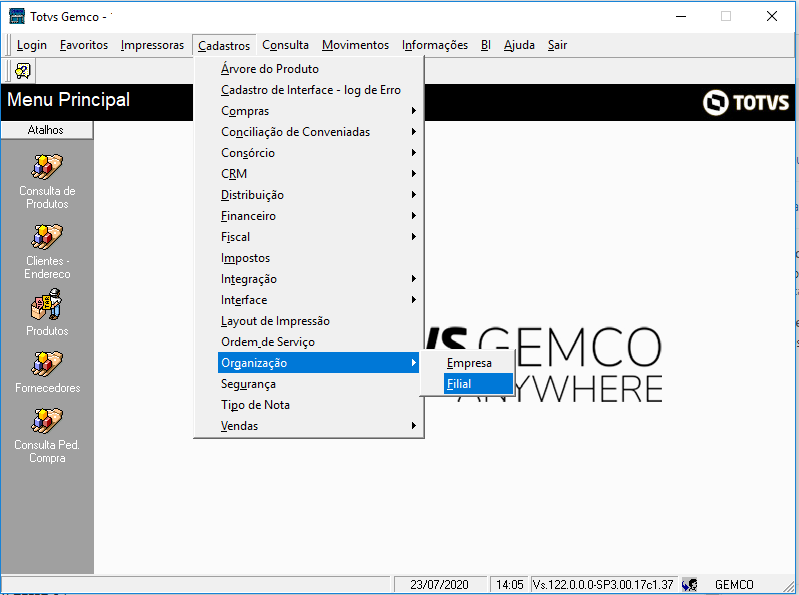The image size is (799, 595).
Task: Open the Produtos shortcut icon
Action: [x=47, y=305]
